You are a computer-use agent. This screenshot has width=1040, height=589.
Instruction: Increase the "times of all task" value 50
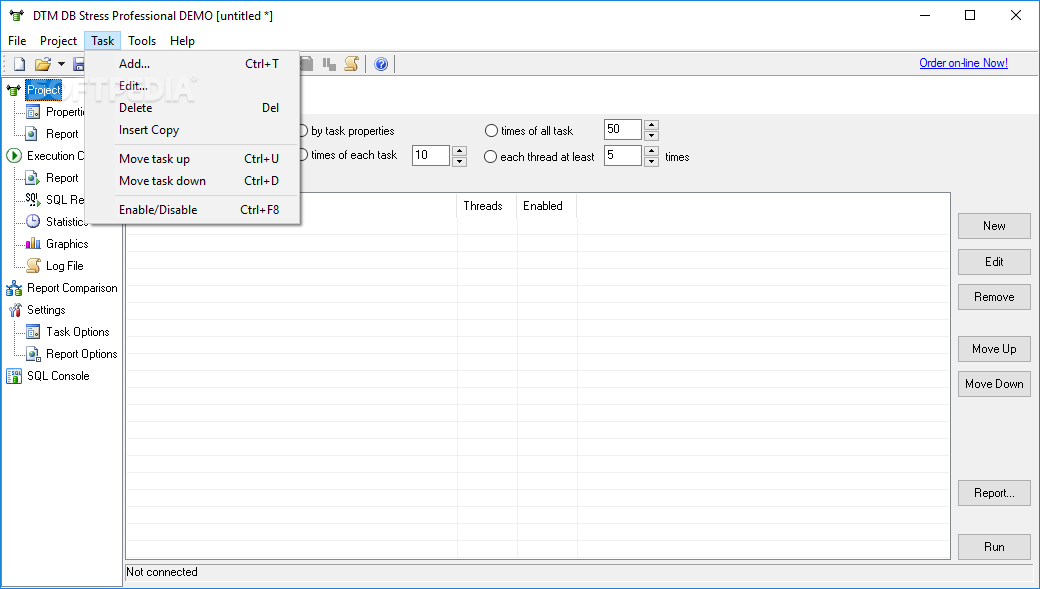pos(651,125)
